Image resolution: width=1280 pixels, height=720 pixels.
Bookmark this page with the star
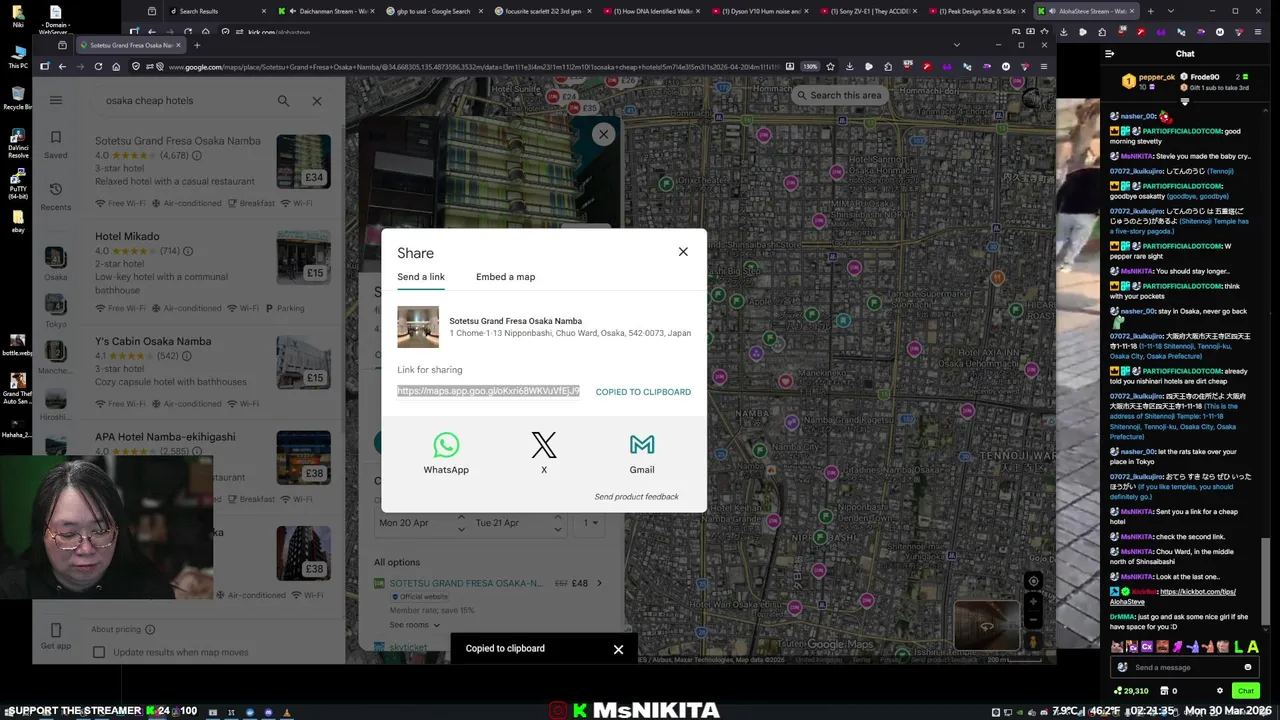pyautogui.click(x=830, y=67)
